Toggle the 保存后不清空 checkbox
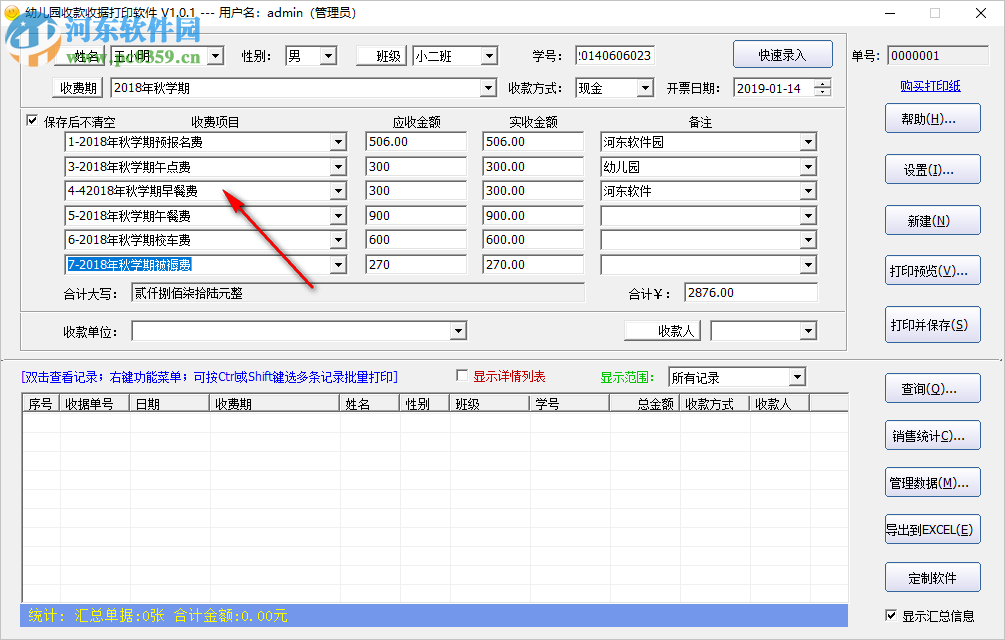 pos(32,120)
